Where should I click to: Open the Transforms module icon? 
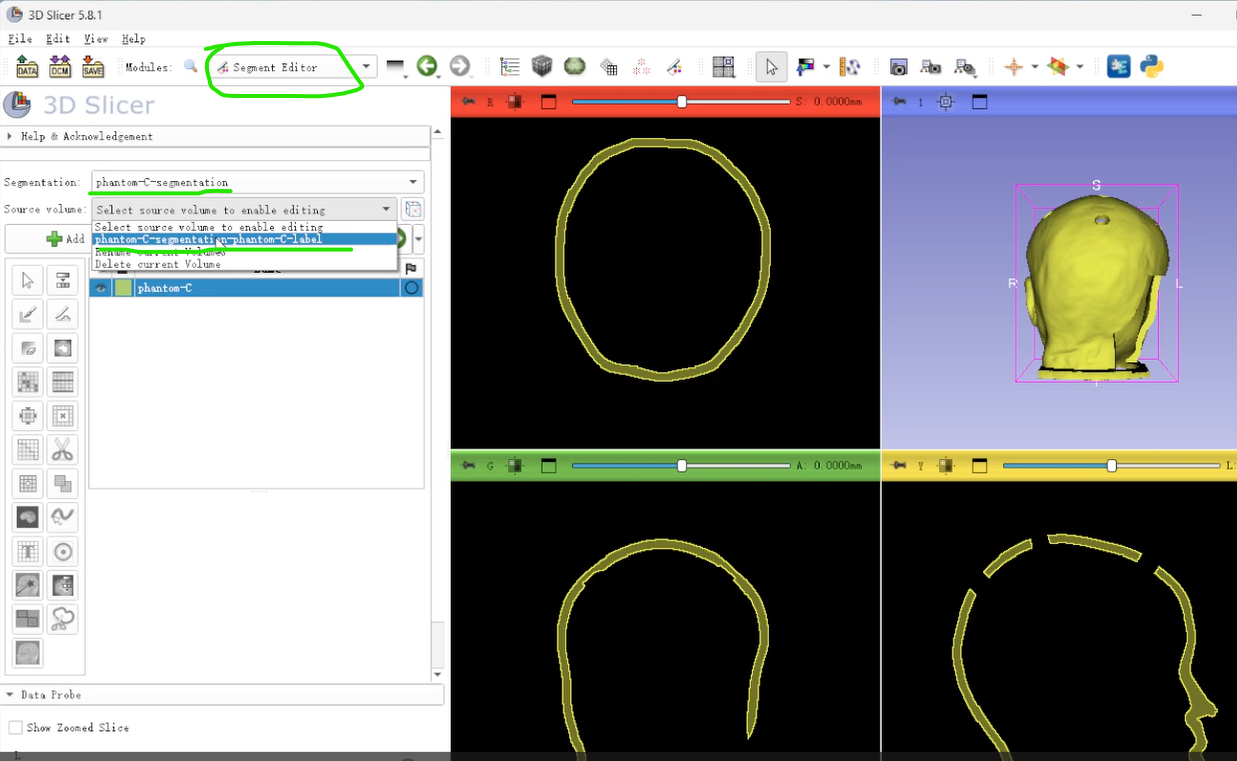608,67
